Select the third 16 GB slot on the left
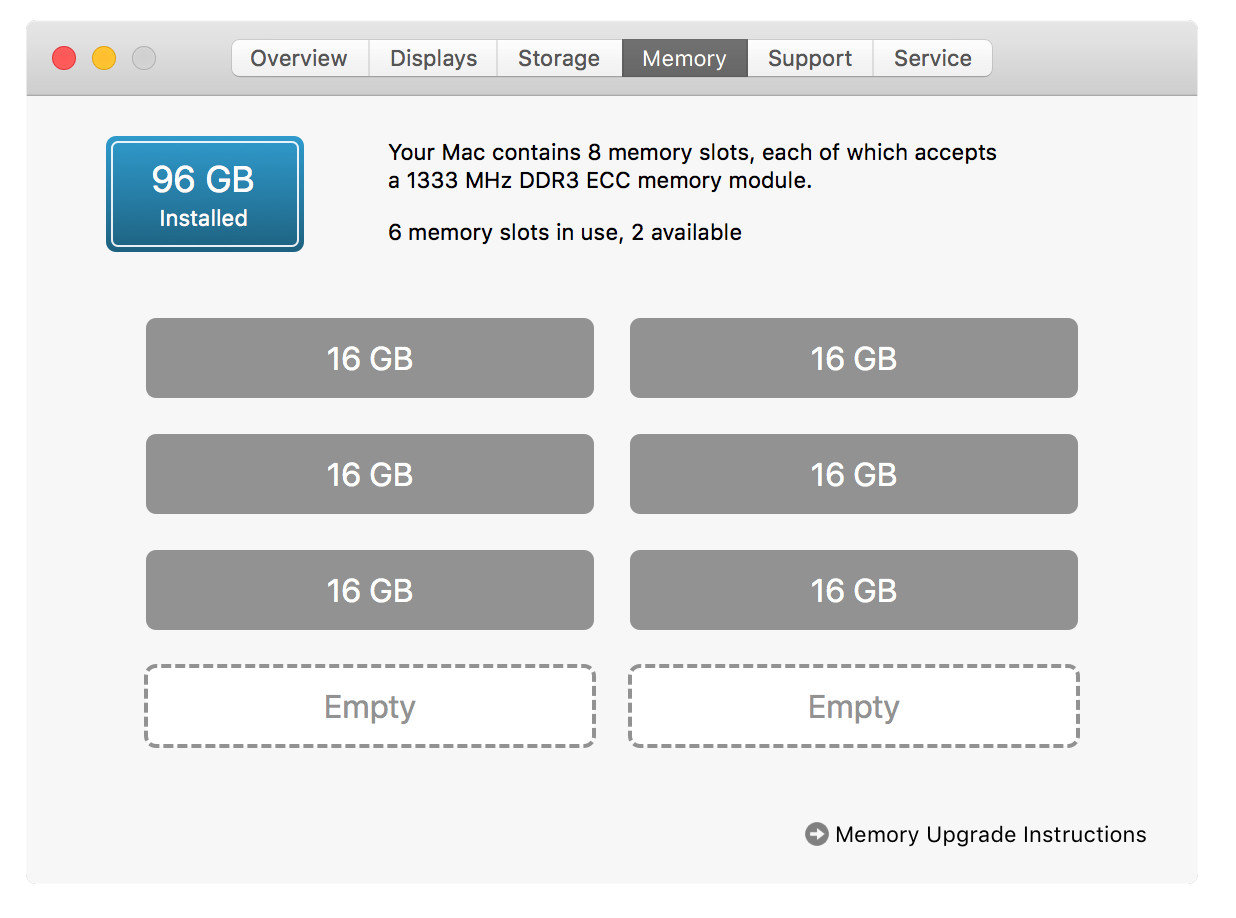Image resolution: width=1236 pixels, height=918 pixels. (370, 590)
